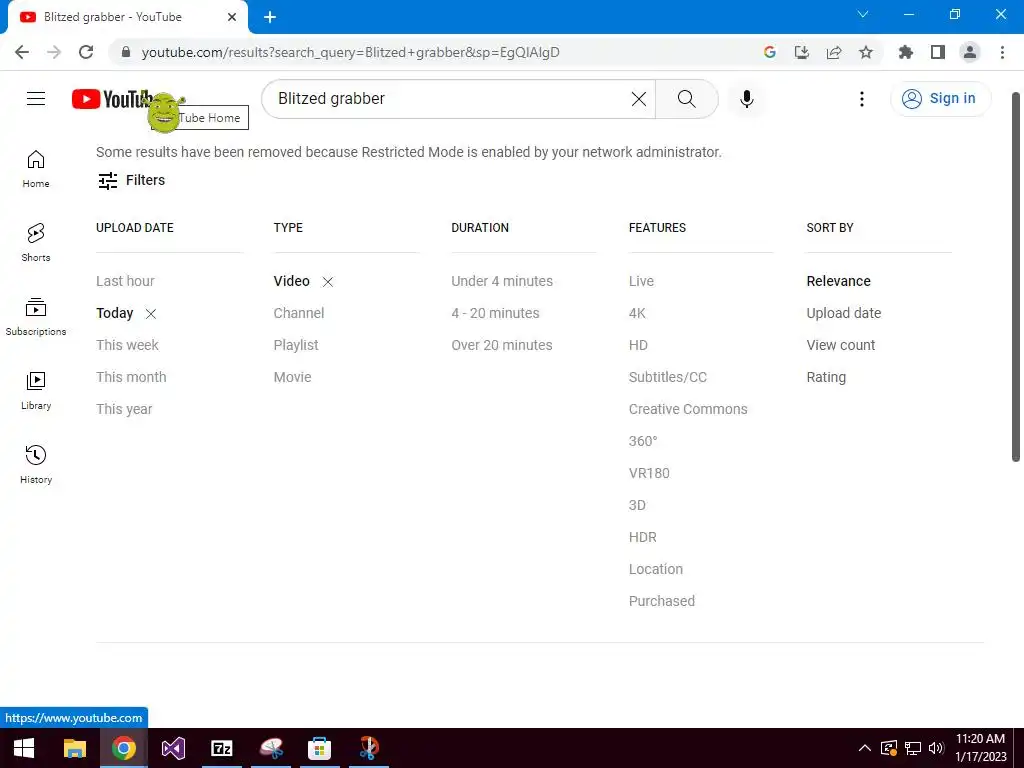Share this page from address bar icon
1024x768 pixels.
834,52
